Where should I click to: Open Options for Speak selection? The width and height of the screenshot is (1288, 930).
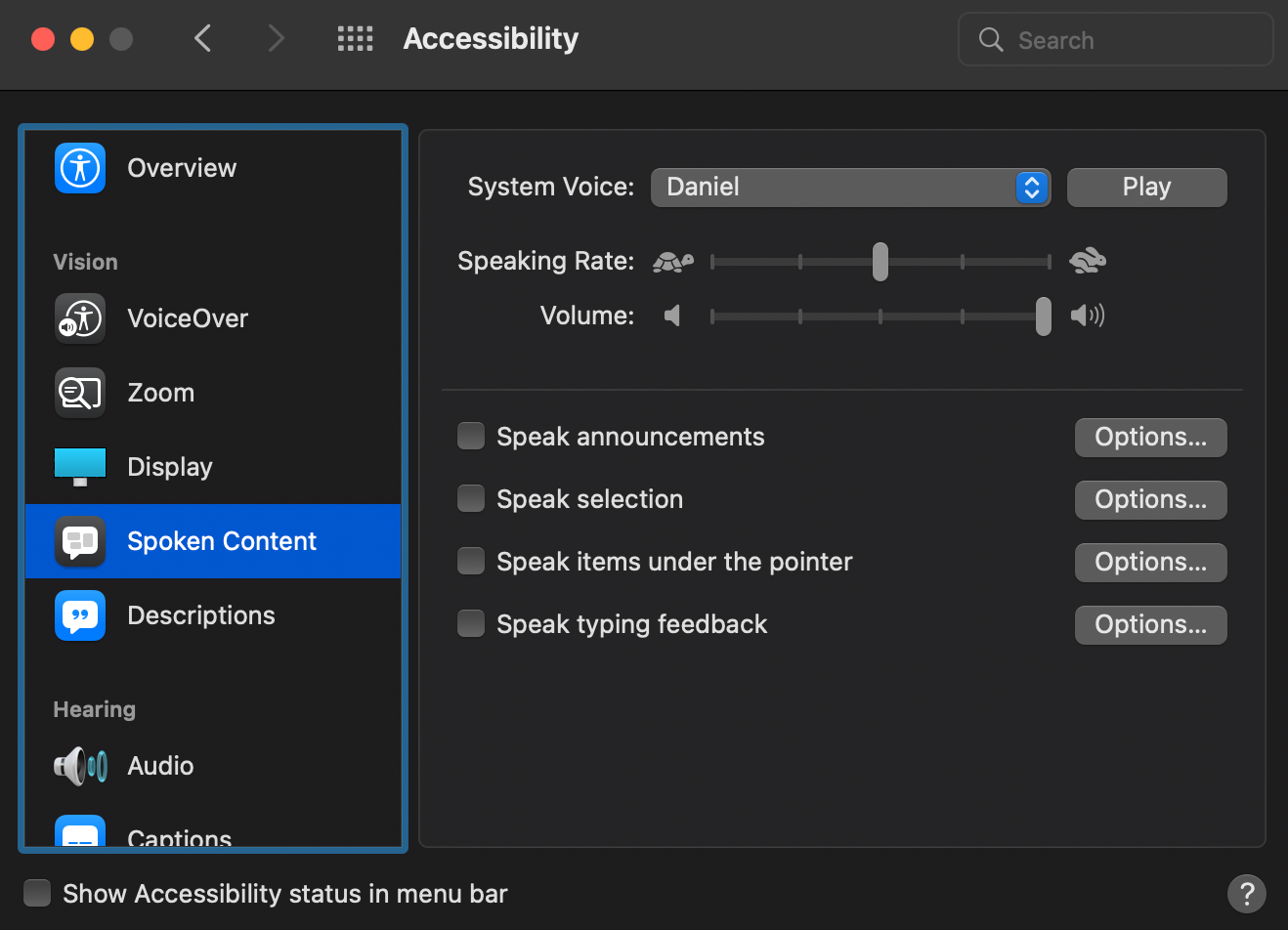pyautogui.click(x=1150, y=499)
